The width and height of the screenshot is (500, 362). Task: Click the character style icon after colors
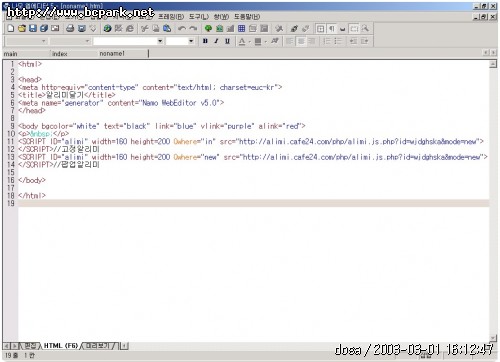point(275,41)
